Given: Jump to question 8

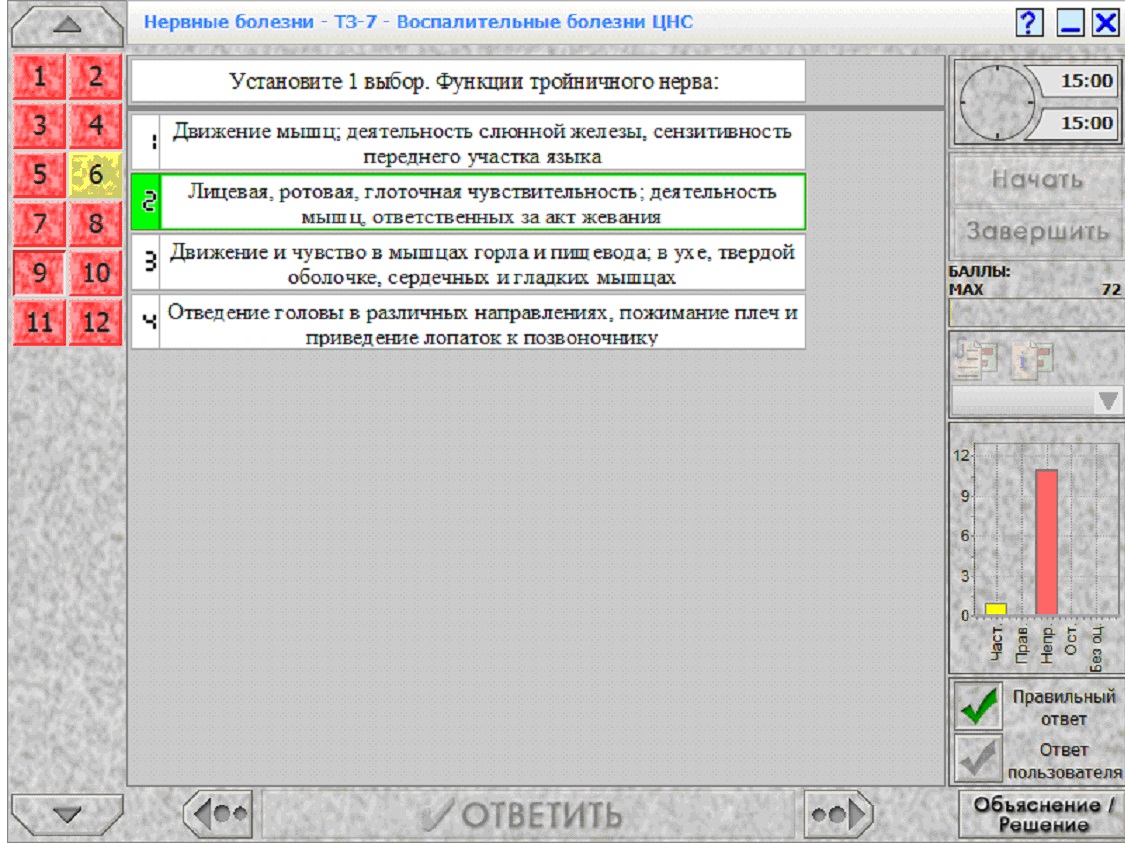Looking at the screenshot, I should pos(95,223).
